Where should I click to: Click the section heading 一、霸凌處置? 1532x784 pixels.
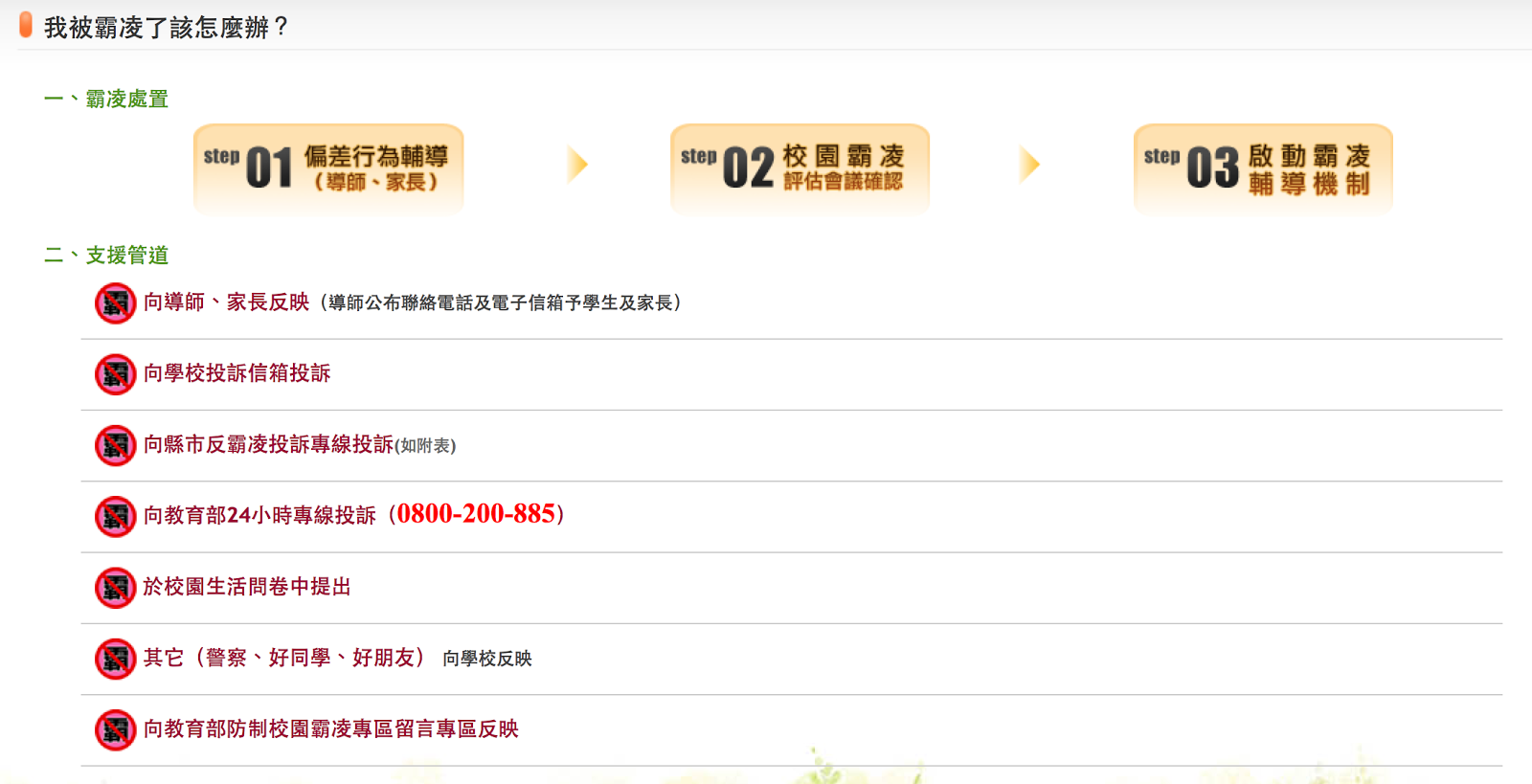coord(106,99)
